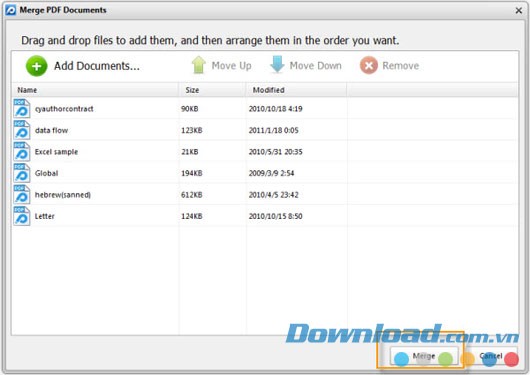Click the 2010/10/18 4:19 date cell
The height and width of the screenshot is (375, 530).
[x=275, y=109]
